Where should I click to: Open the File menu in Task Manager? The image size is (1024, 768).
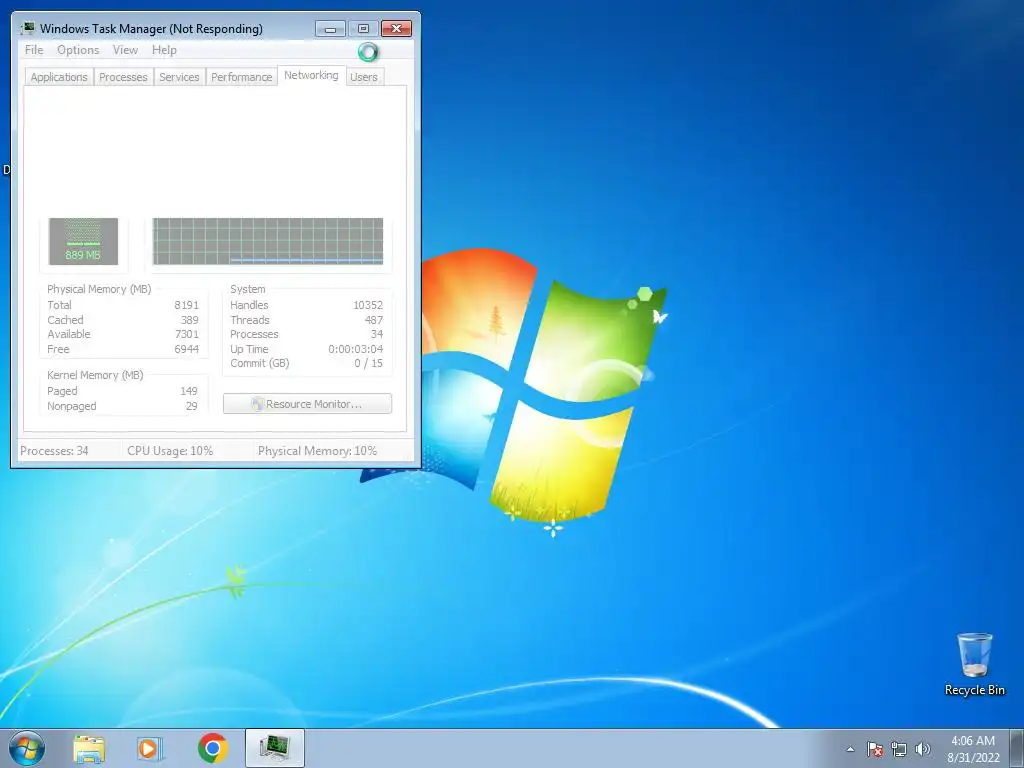(34, 50)
